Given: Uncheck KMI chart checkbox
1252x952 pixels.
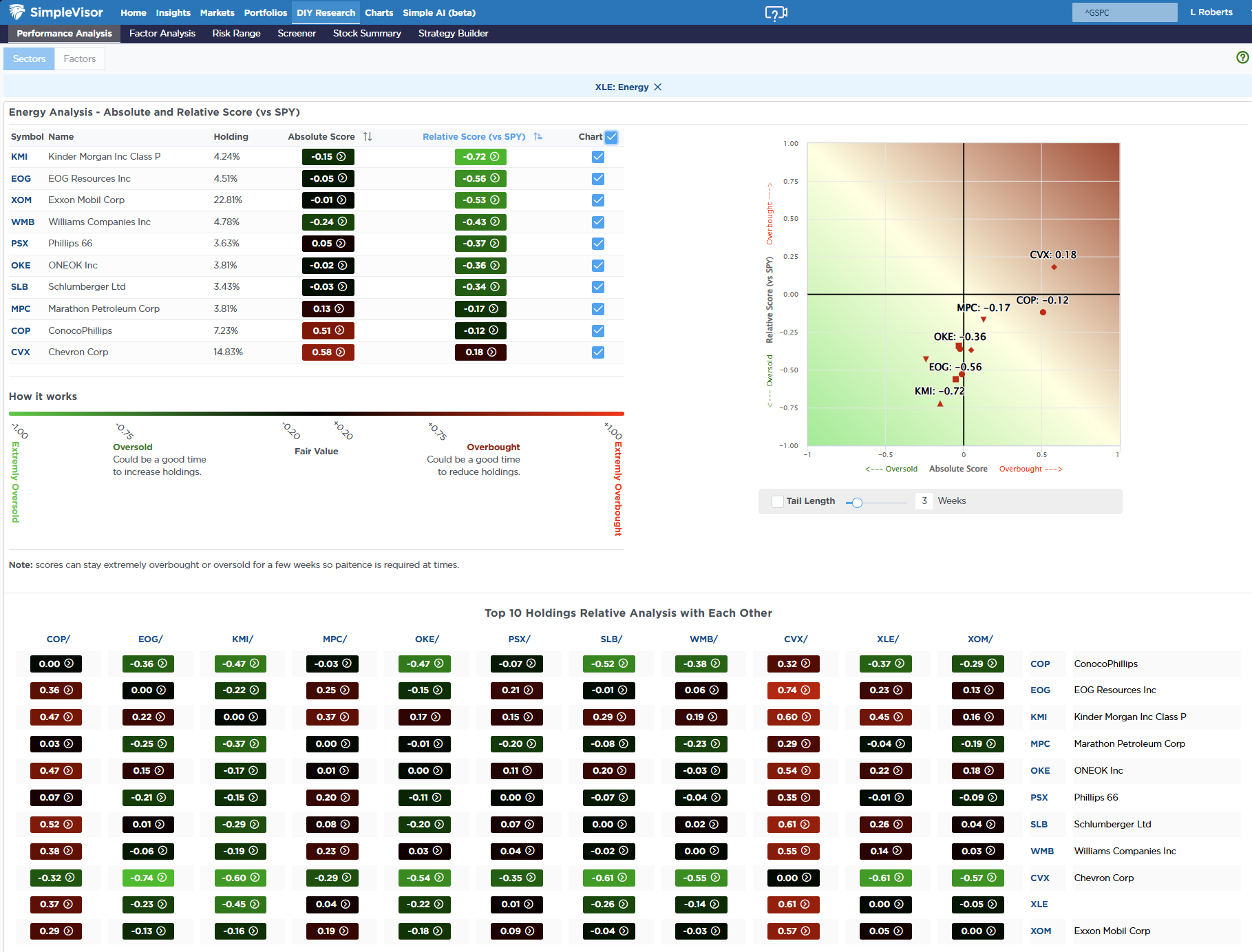Looking at the screenshot, I should pos(598,157).
